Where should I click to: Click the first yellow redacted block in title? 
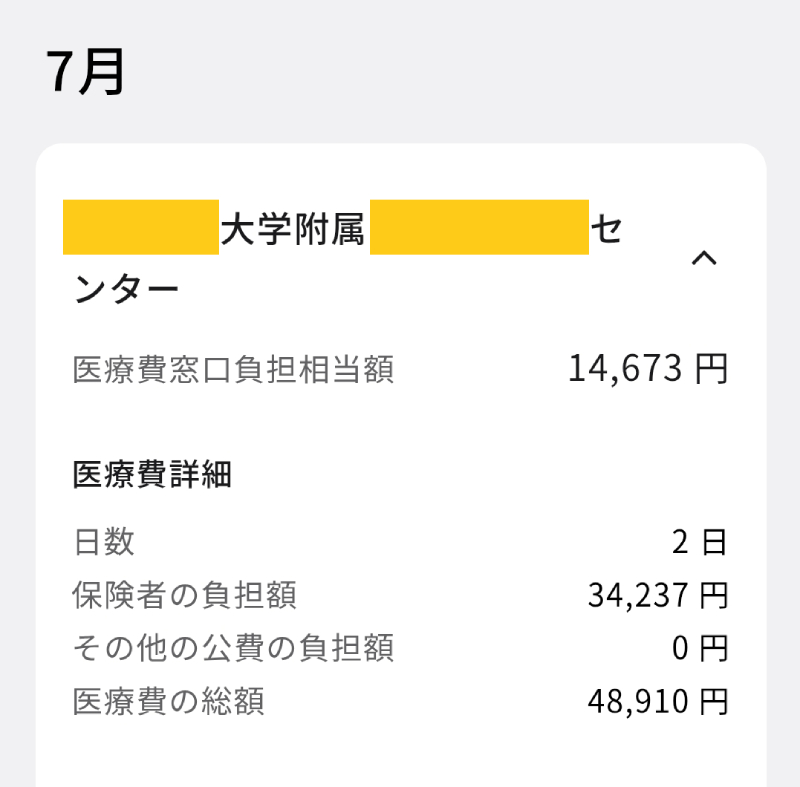[x=141, y=228]
